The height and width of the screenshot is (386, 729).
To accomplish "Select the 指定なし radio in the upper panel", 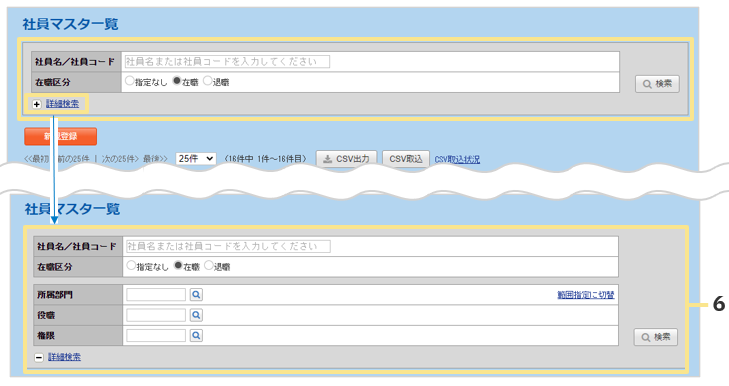I will pos(130,80).
